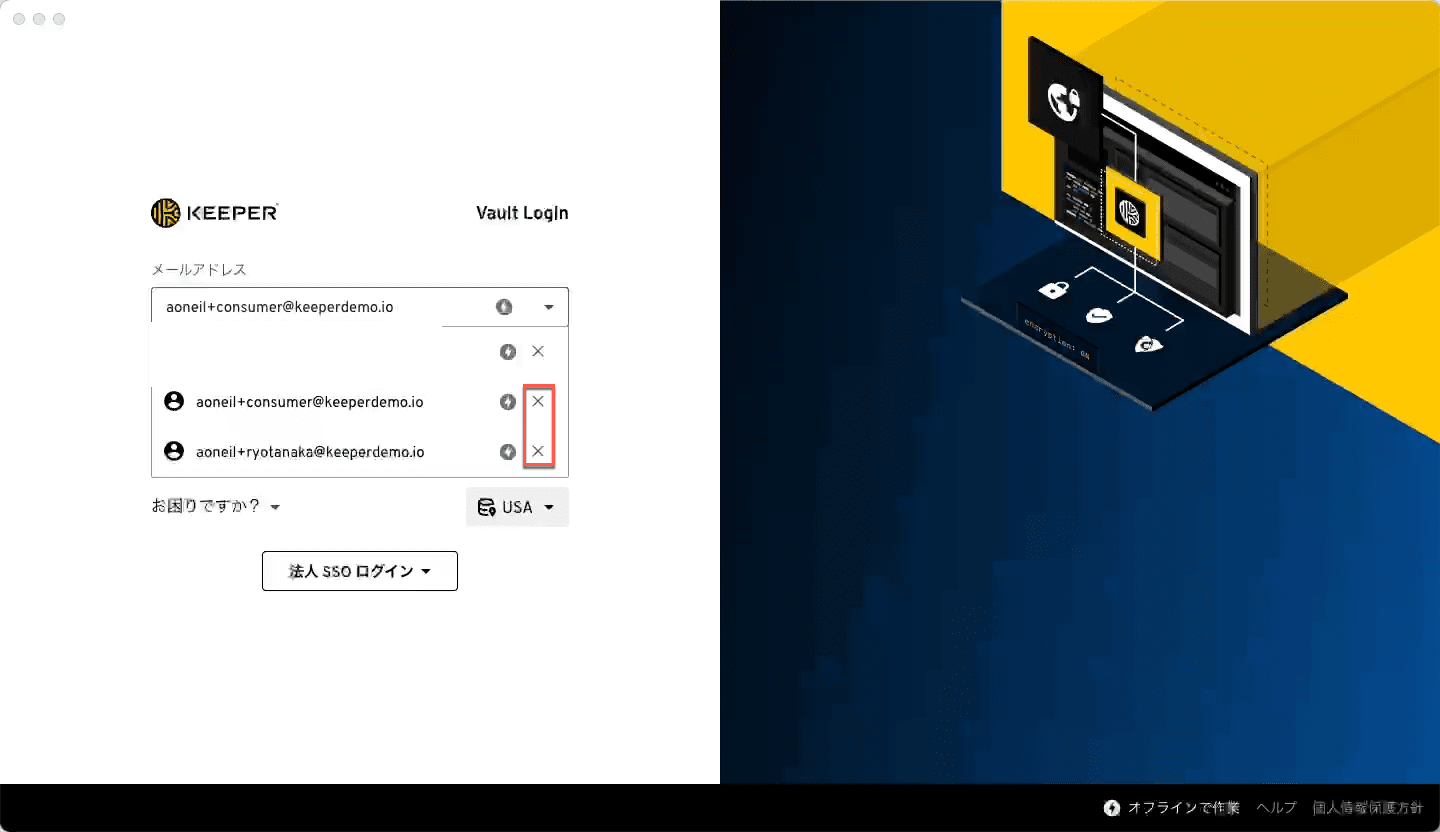Click profile avatar icon of aoneil+ryotanaka entry
Screen dimensions: 1440x832
[x=174, y=452]
